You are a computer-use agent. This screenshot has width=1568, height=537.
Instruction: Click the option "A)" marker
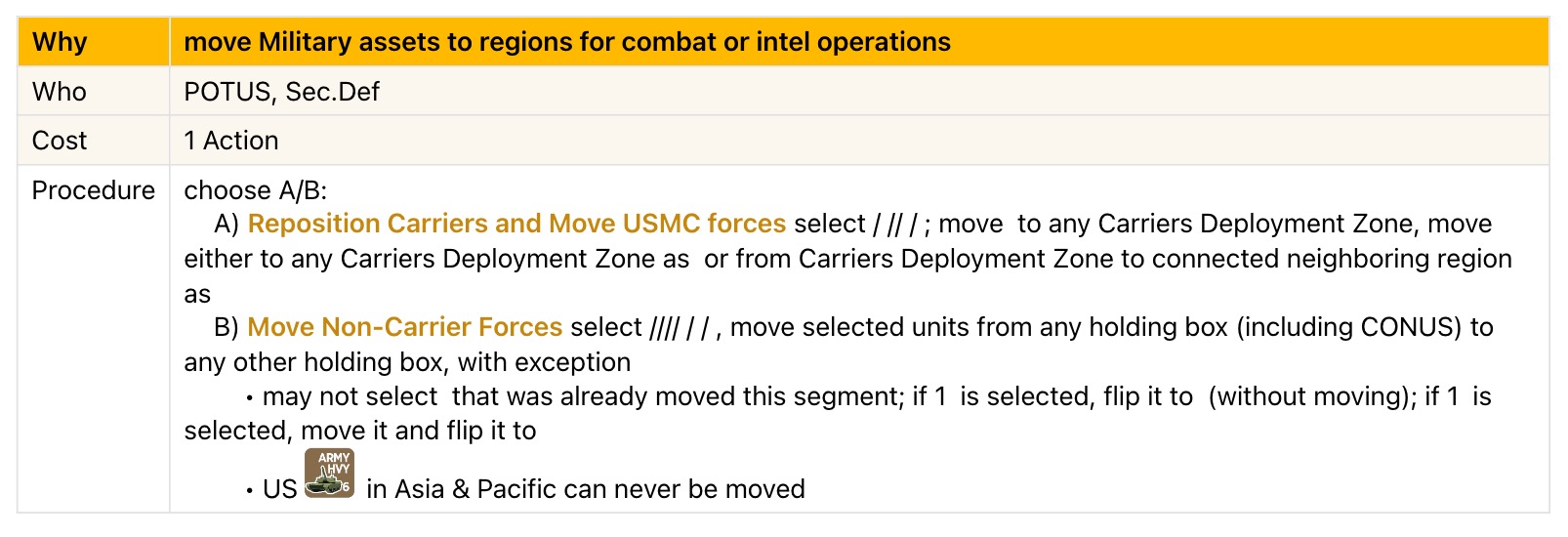(227, 224)
